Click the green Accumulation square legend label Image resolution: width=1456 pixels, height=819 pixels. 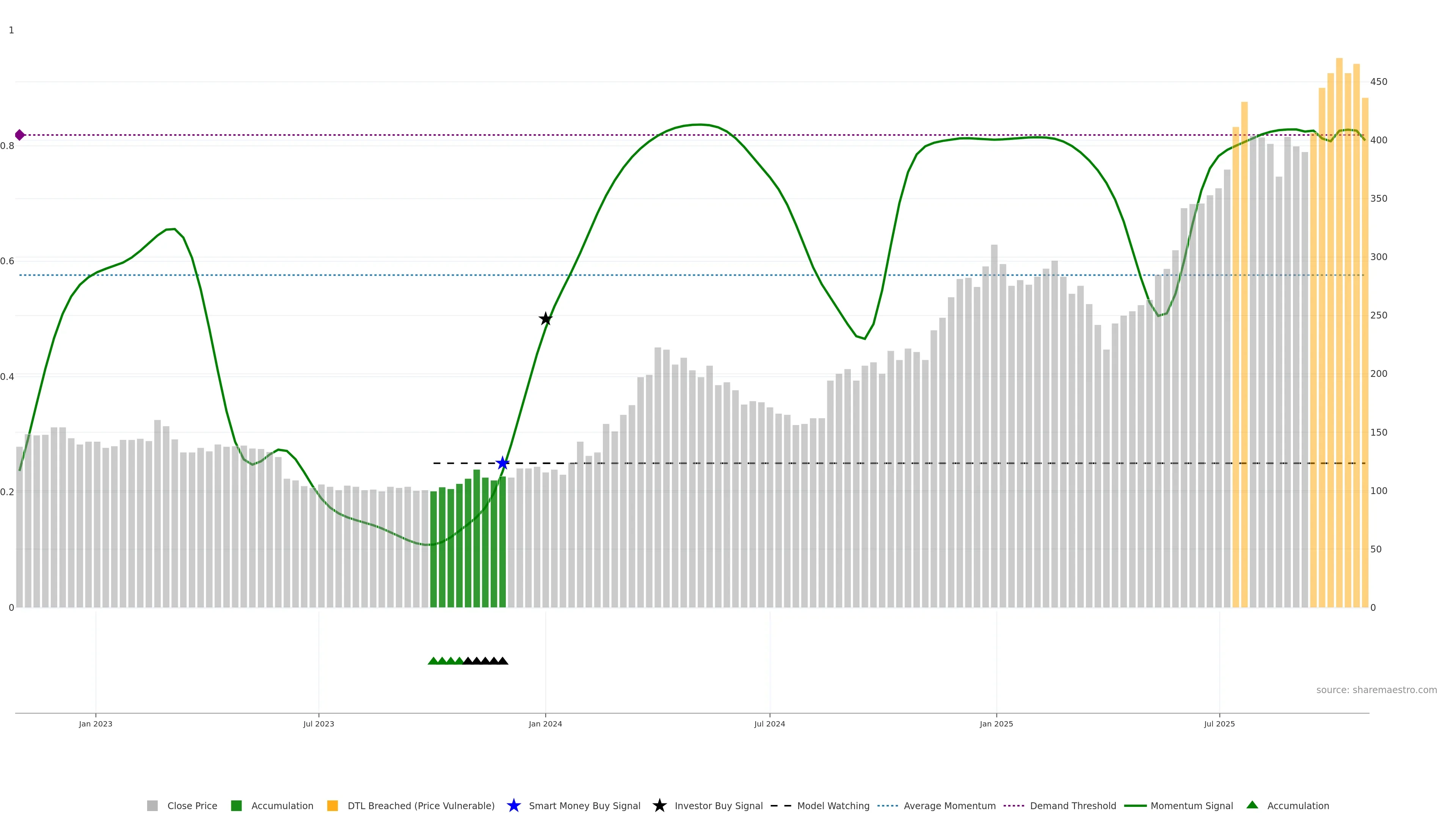[282, 806]
